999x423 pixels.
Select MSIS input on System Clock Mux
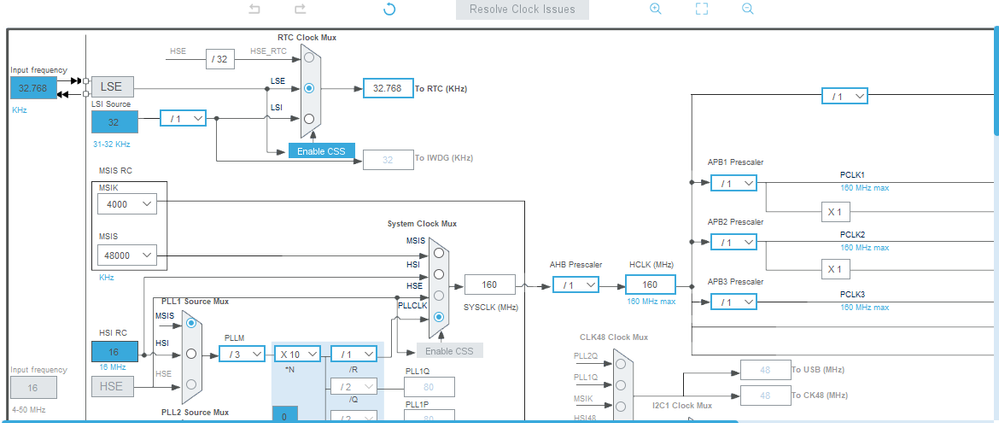pyautogui.click(x=438, y=252)
